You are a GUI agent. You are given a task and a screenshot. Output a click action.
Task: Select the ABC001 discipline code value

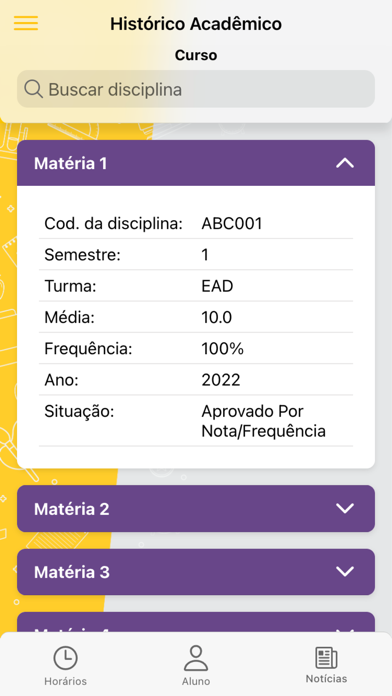coord(232,224)
